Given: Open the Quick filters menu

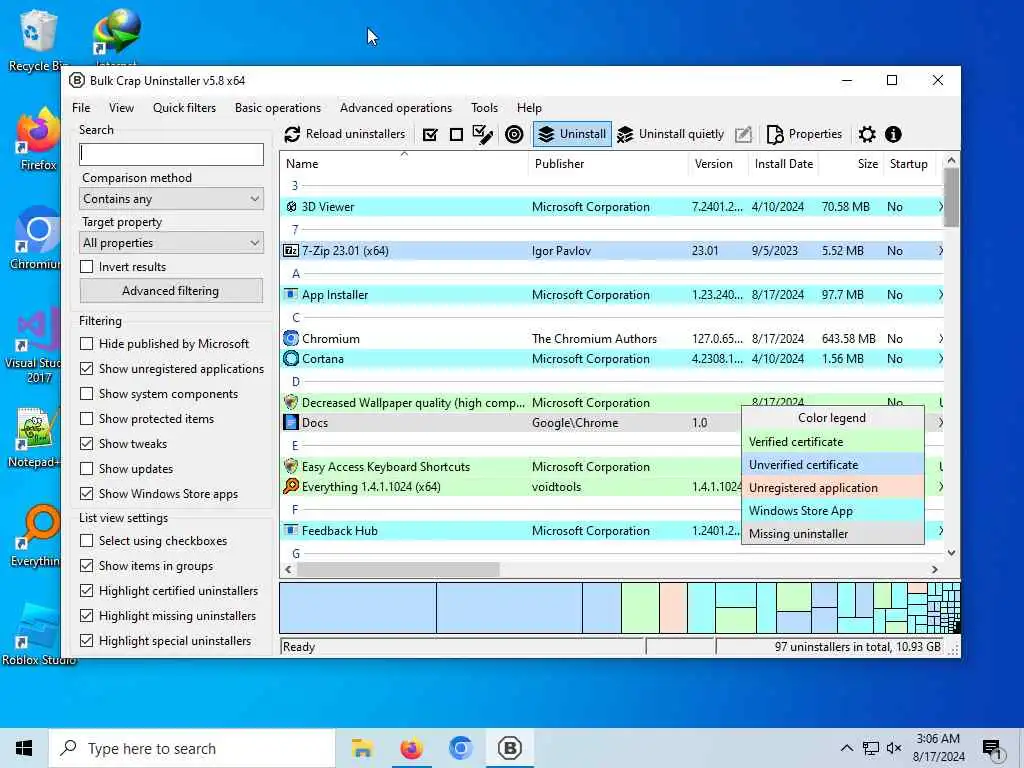Looking at the screenshot, I should 184,108.
